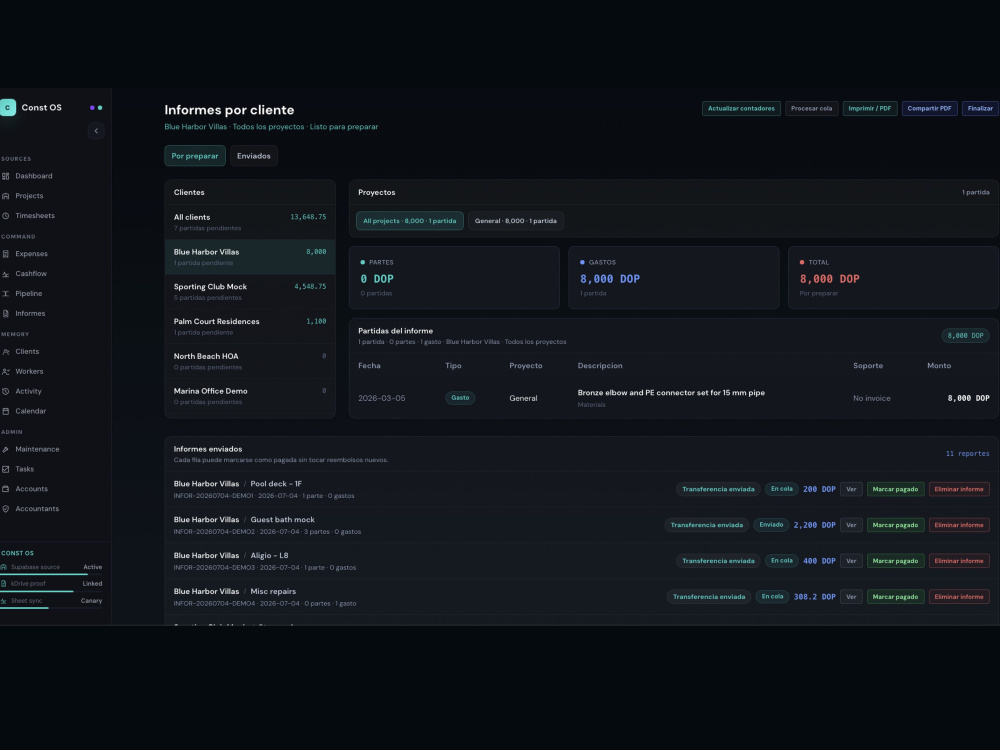Image resolution: width=1000 pixels, height=750 pixels.
Task: Mark Misc repairs report as pagado
Action: [x=895, y=596]
